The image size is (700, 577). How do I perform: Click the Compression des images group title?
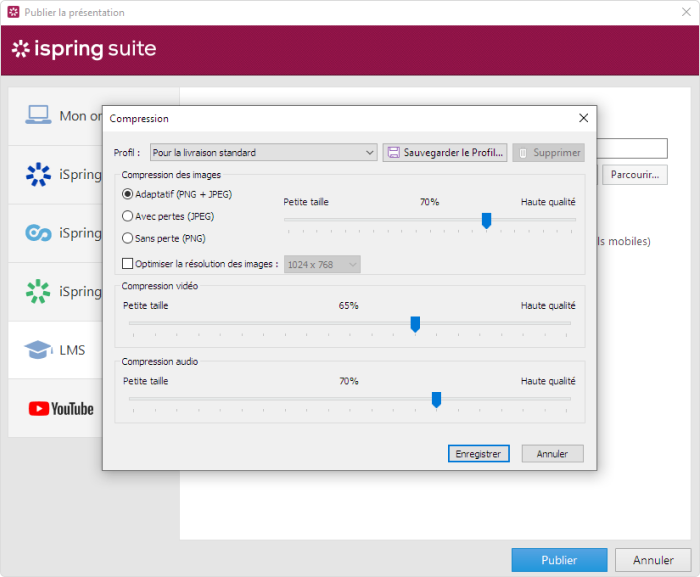171,175
